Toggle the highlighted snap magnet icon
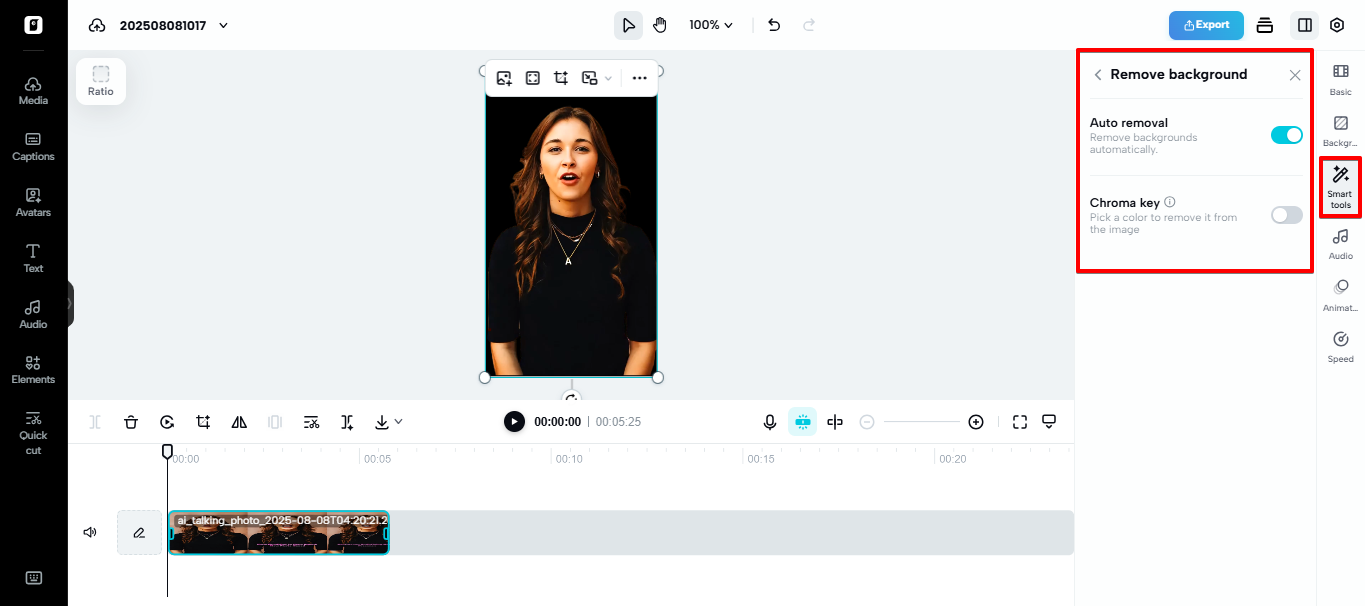Image resolution: width=1366 pixels, height=606 pixels. click(x=802, y=422)
